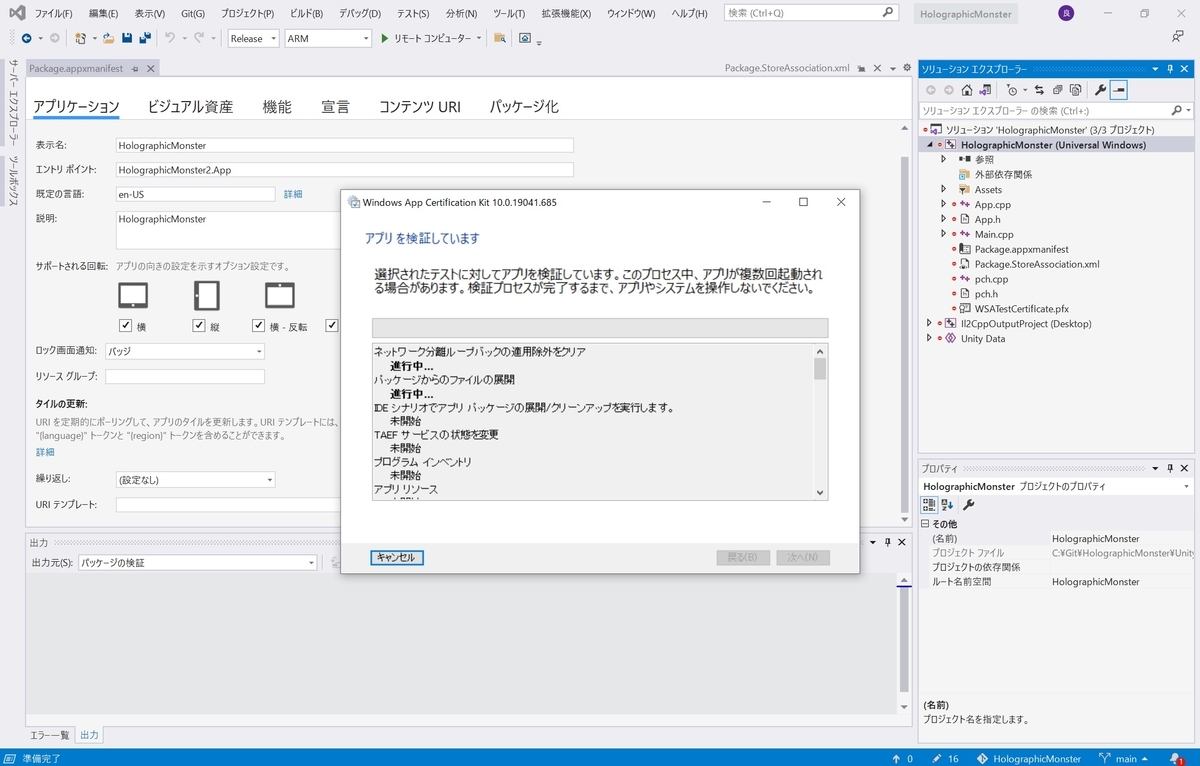Switch views icon in Solution Explorer
This screenshot has height=766, width=1200.
point(984,90)
